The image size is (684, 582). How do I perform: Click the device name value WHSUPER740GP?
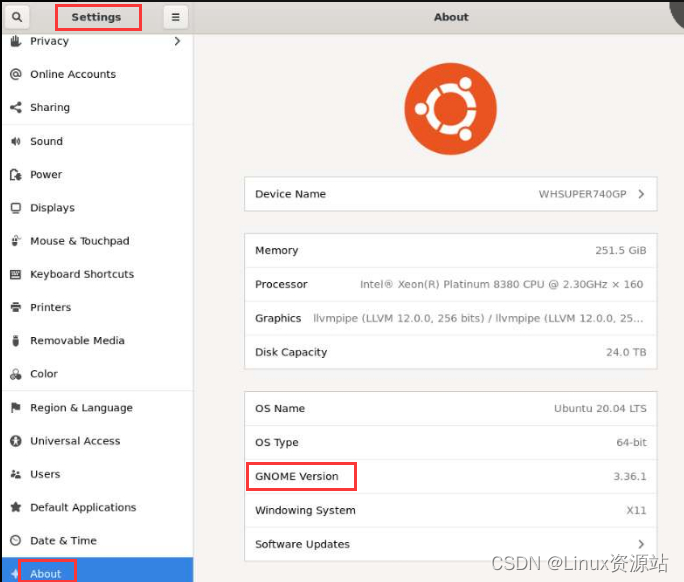(582, 194)
